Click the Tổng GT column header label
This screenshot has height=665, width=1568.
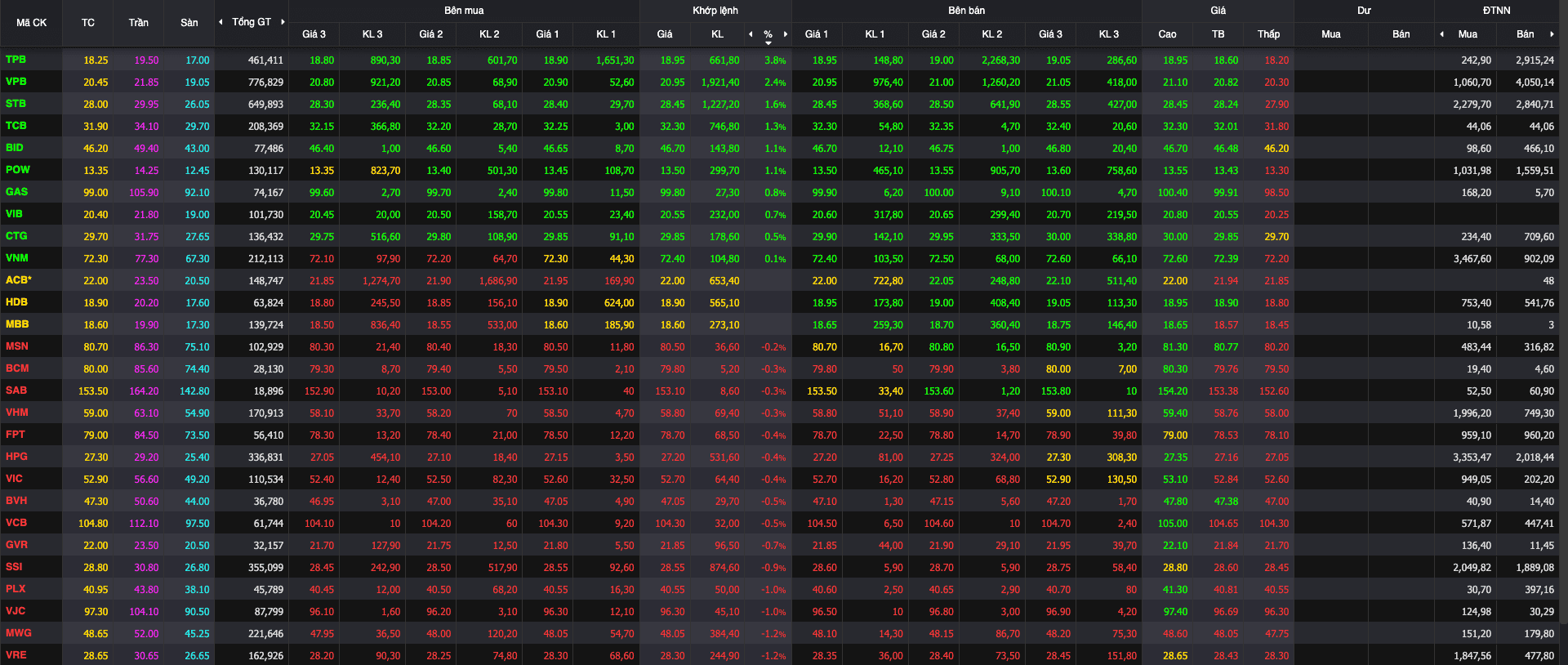252,22
